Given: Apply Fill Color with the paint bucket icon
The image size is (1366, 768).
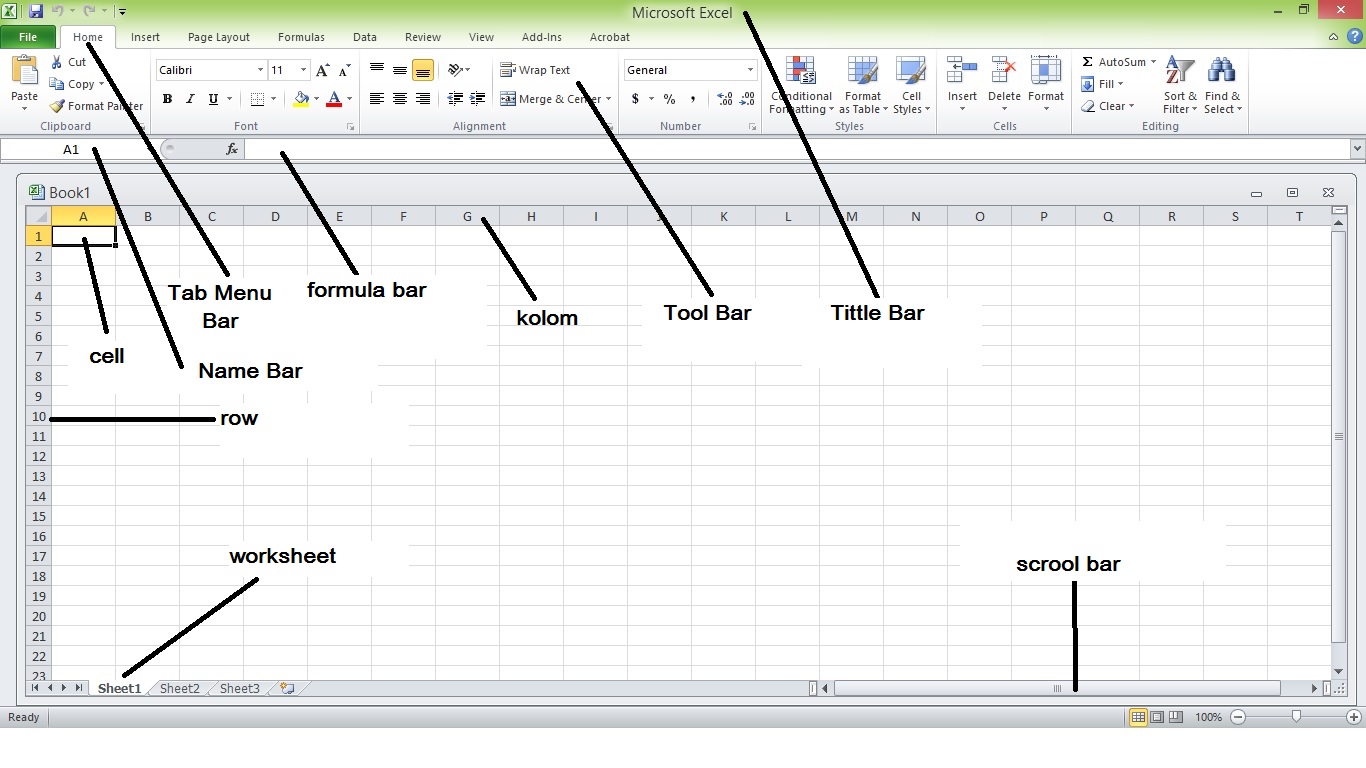Looking at the screenshot, I should click(x=301, y=99).
